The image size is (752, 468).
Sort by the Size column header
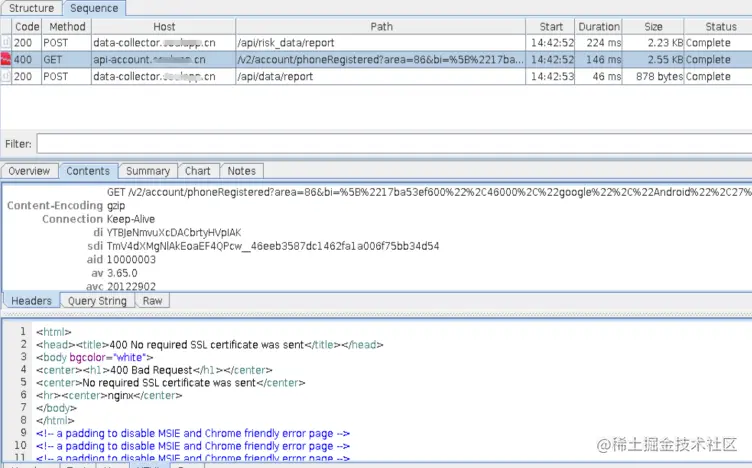[653, 26]
